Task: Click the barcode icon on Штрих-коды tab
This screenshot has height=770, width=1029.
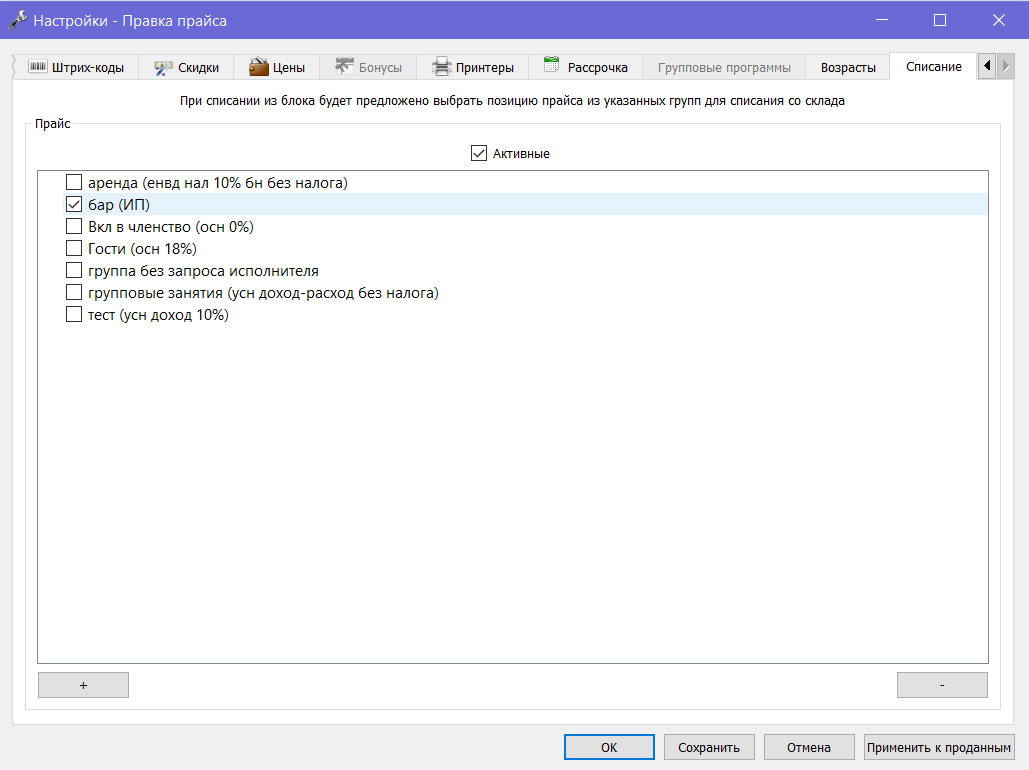Action: [37, 67]
